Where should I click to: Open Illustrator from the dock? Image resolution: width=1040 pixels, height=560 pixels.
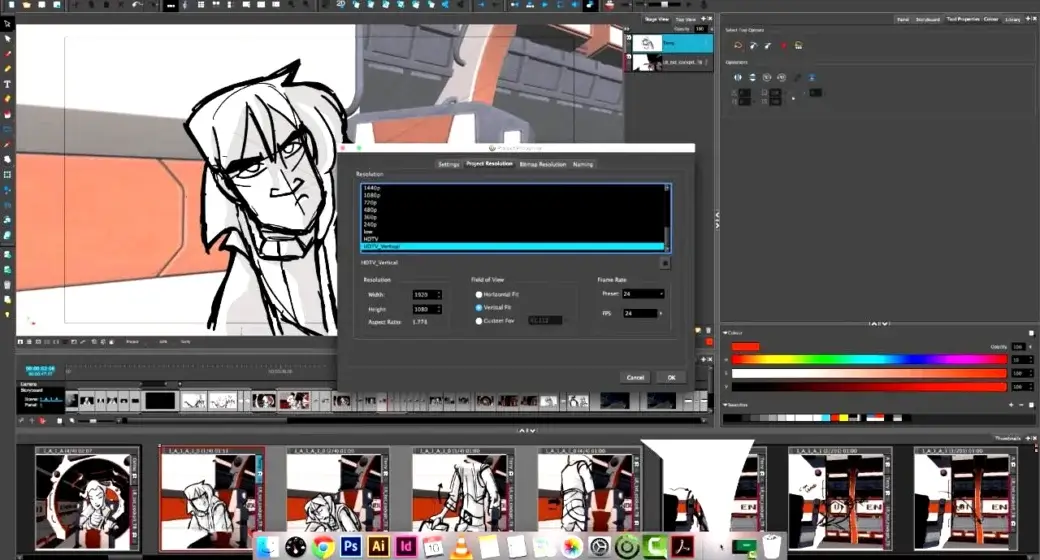point(378,546)
